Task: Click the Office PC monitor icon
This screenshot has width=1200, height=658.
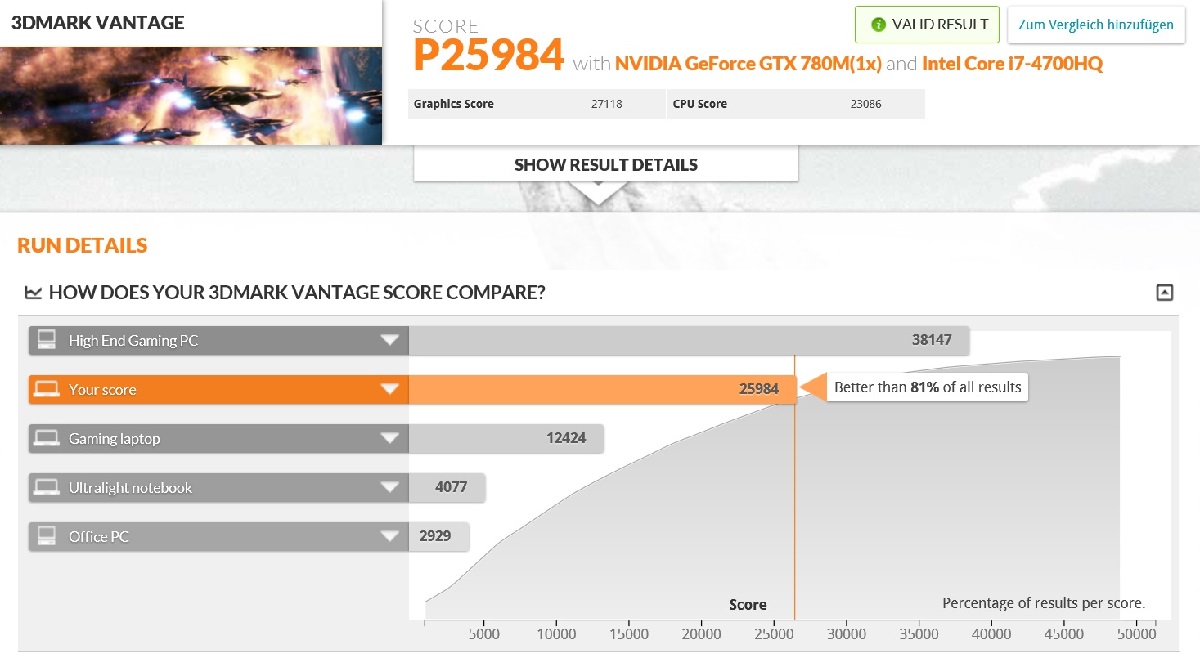Action: click(x=46, y=536)
